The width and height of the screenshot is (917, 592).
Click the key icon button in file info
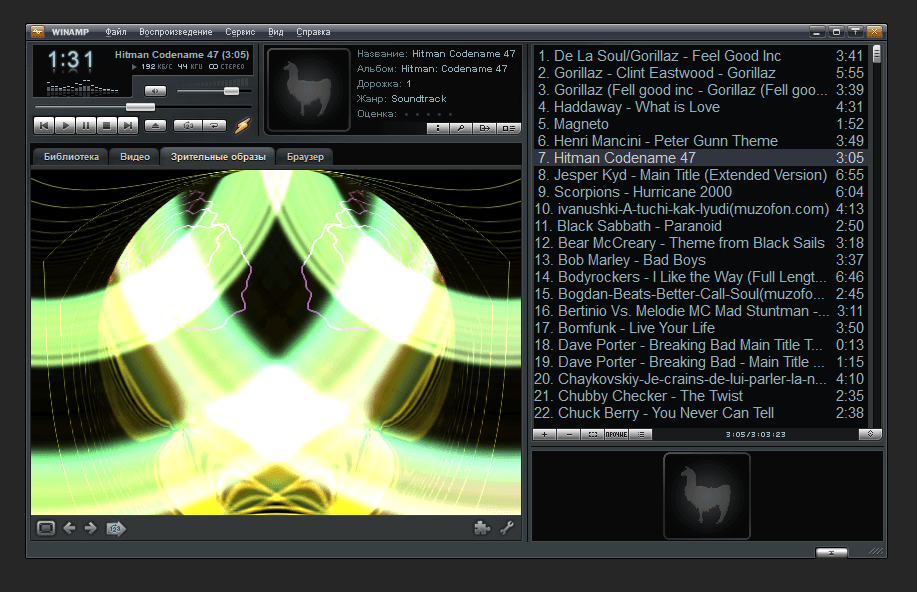(461, 128)
